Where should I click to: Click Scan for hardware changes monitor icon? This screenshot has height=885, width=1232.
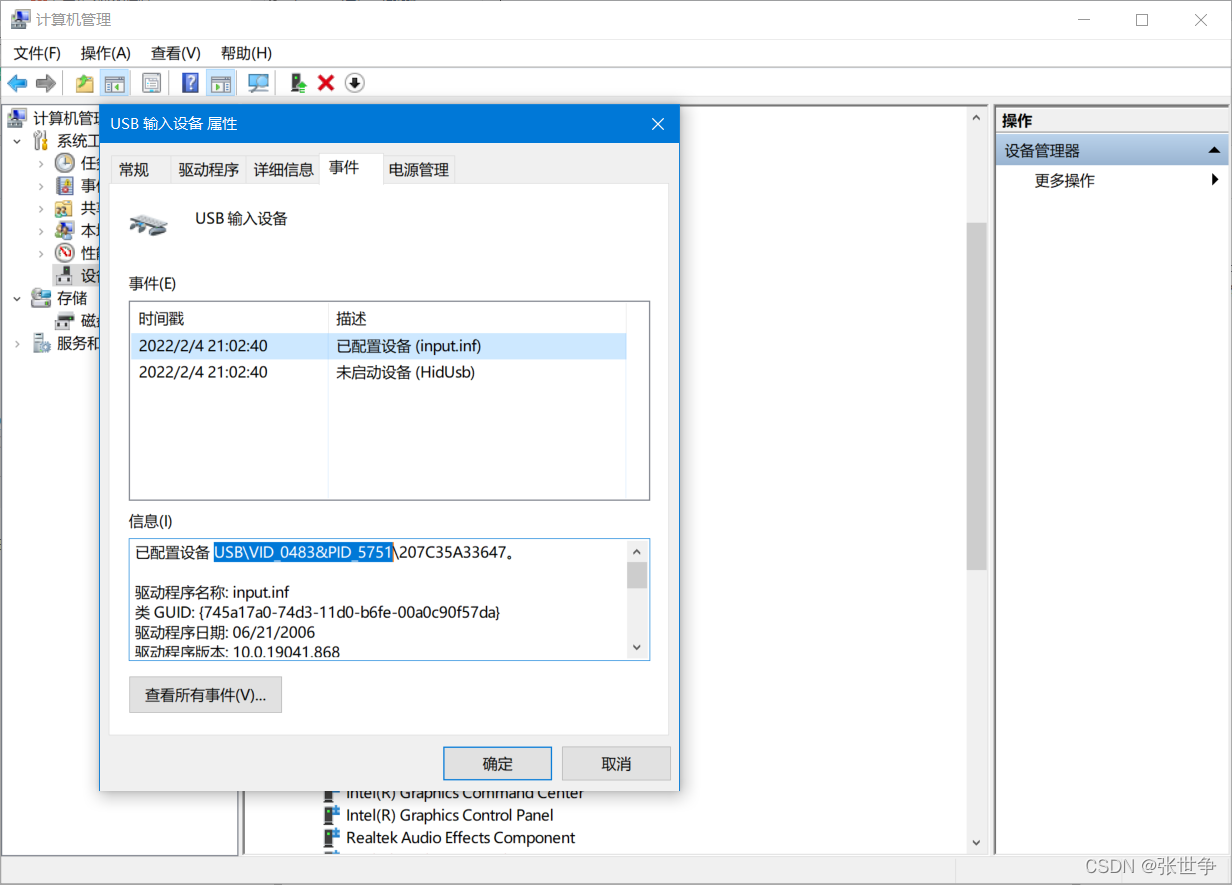(x=259, y=83)
